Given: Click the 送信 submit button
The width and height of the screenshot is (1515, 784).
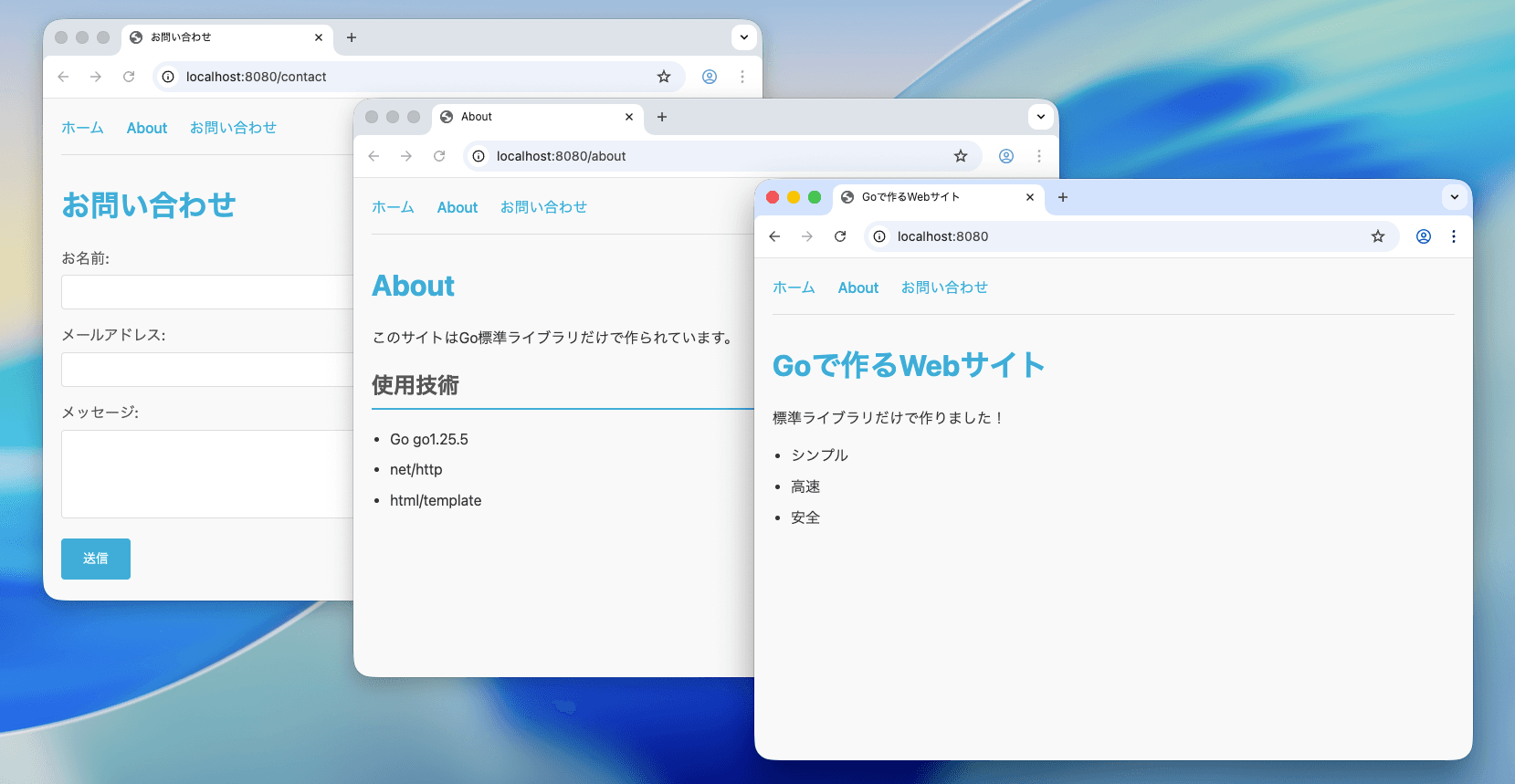Looking at the screenshot, I should pyautogui.click(x=96, y=559).
